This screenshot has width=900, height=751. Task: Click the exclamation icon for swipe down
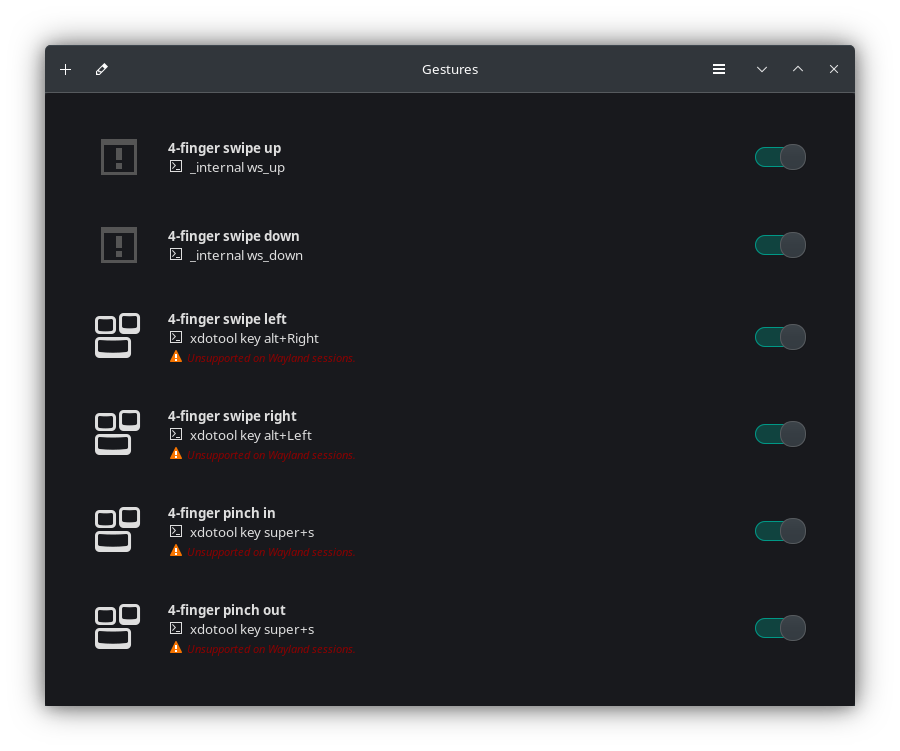[x=119, y=245]
